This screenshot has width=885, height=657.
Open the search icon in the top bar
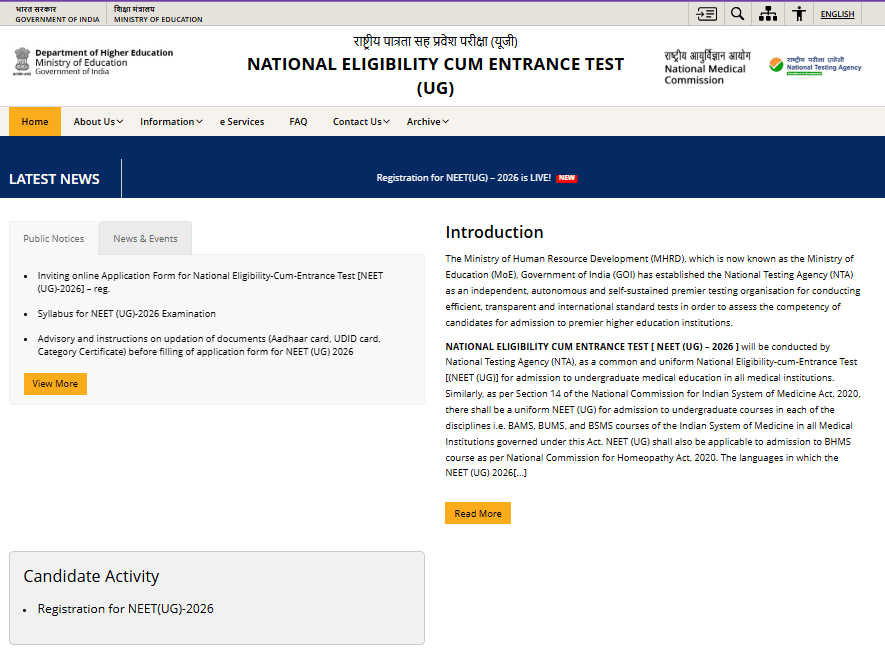click(x=738, y=13)
